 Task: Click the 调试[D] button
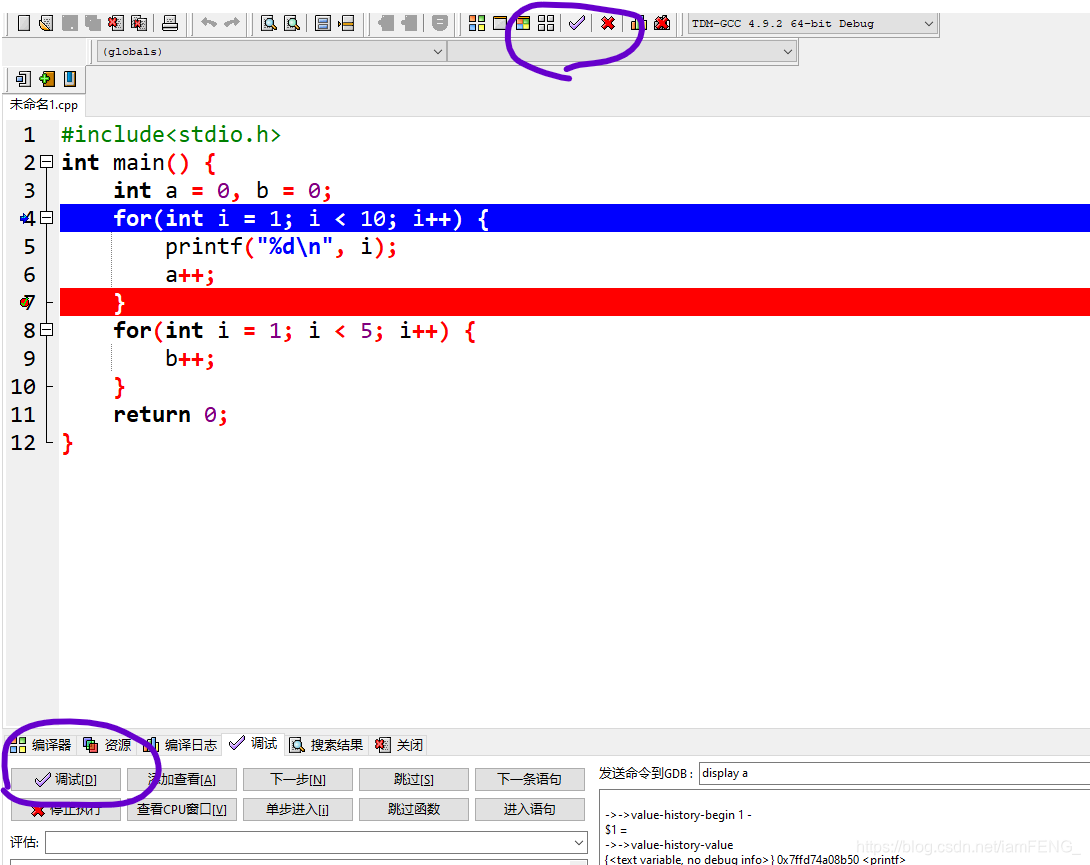tap(66, 779)
